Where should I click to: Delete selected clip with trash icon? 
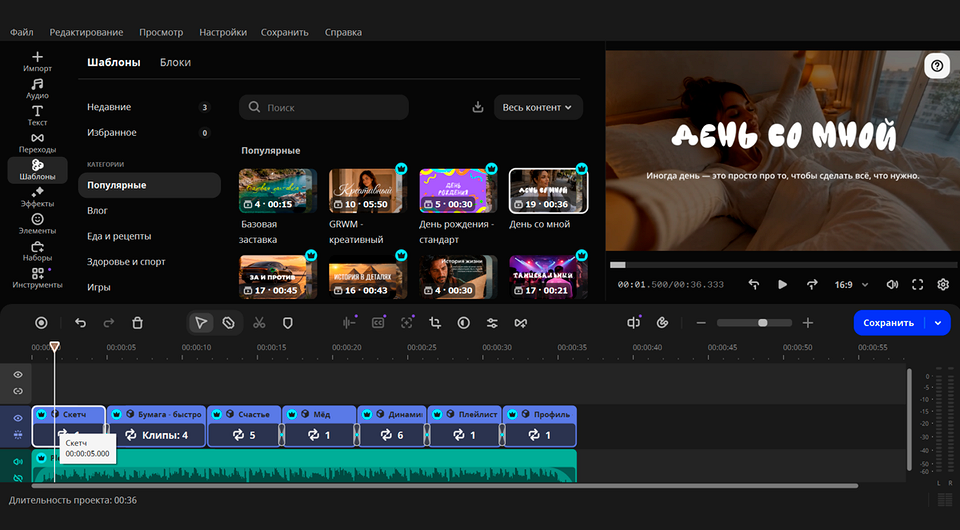(137, 323)
